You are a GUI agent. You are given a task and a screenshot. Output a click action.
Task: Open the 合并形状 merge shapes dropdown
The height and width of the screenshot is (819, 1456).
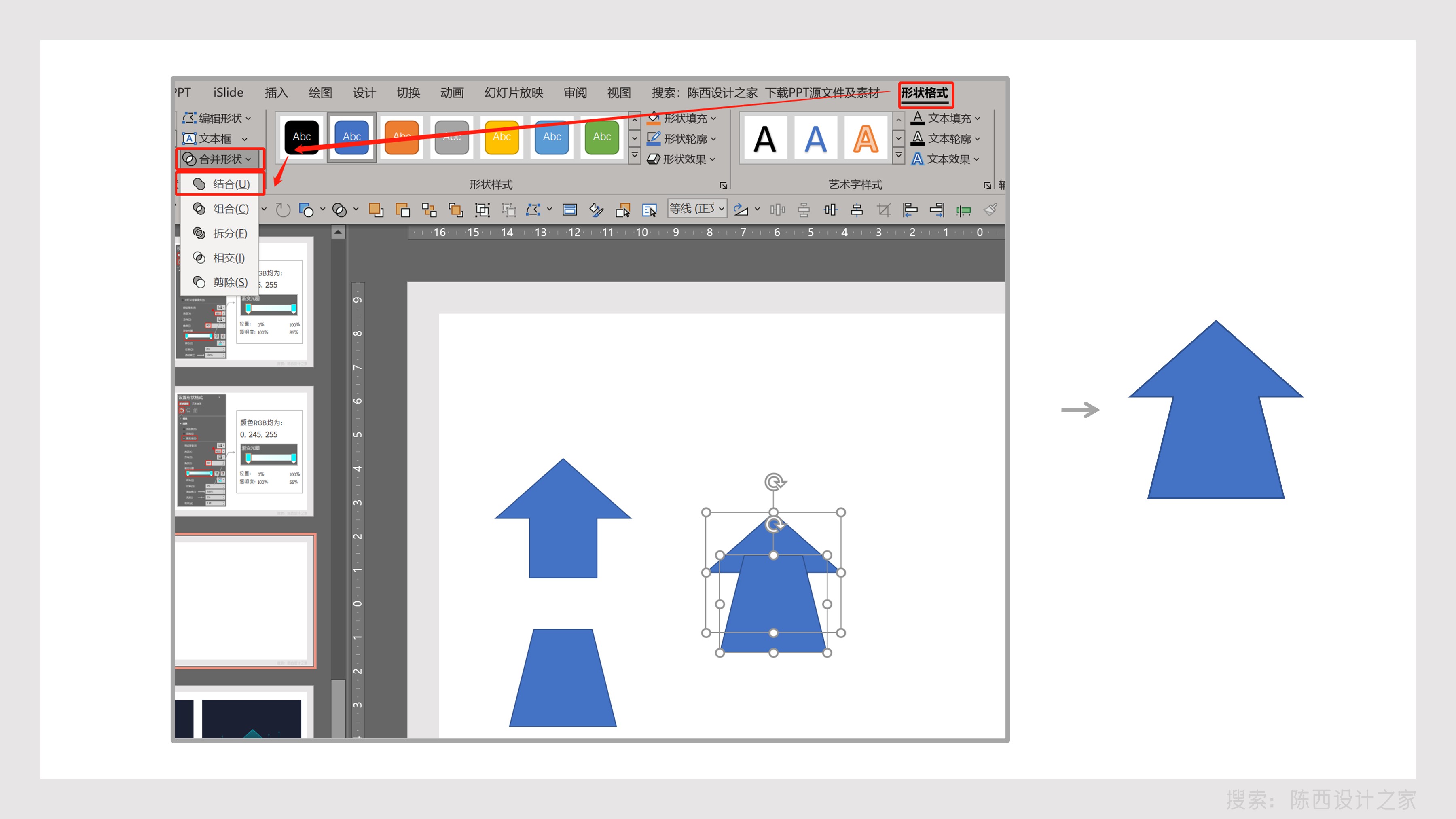tap(220, 159)
